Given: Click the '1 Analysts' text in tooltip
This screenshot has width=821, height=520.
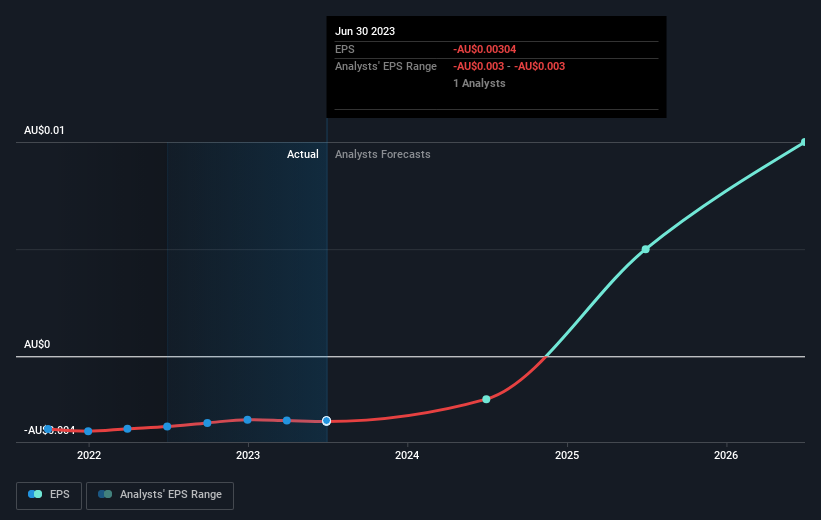Looking at the screenshot, I should [479, 83].
